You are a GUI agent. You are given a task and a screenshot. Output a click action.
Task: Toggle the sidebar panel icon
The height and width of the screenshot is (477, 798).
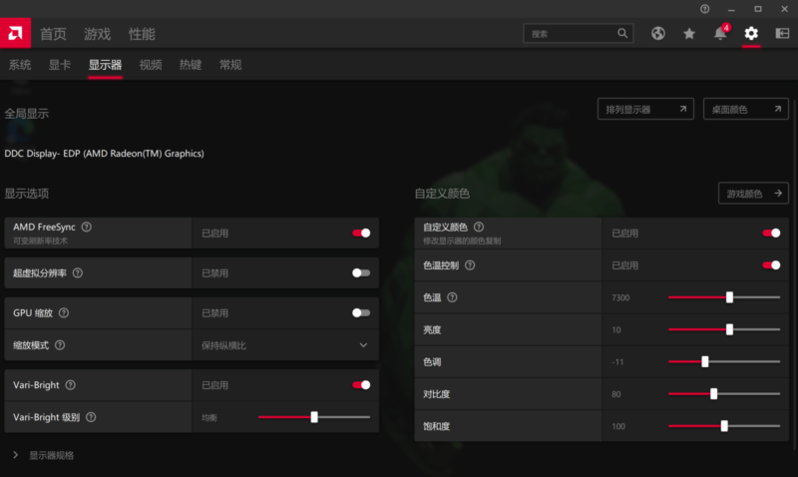(x=782, y=33)
